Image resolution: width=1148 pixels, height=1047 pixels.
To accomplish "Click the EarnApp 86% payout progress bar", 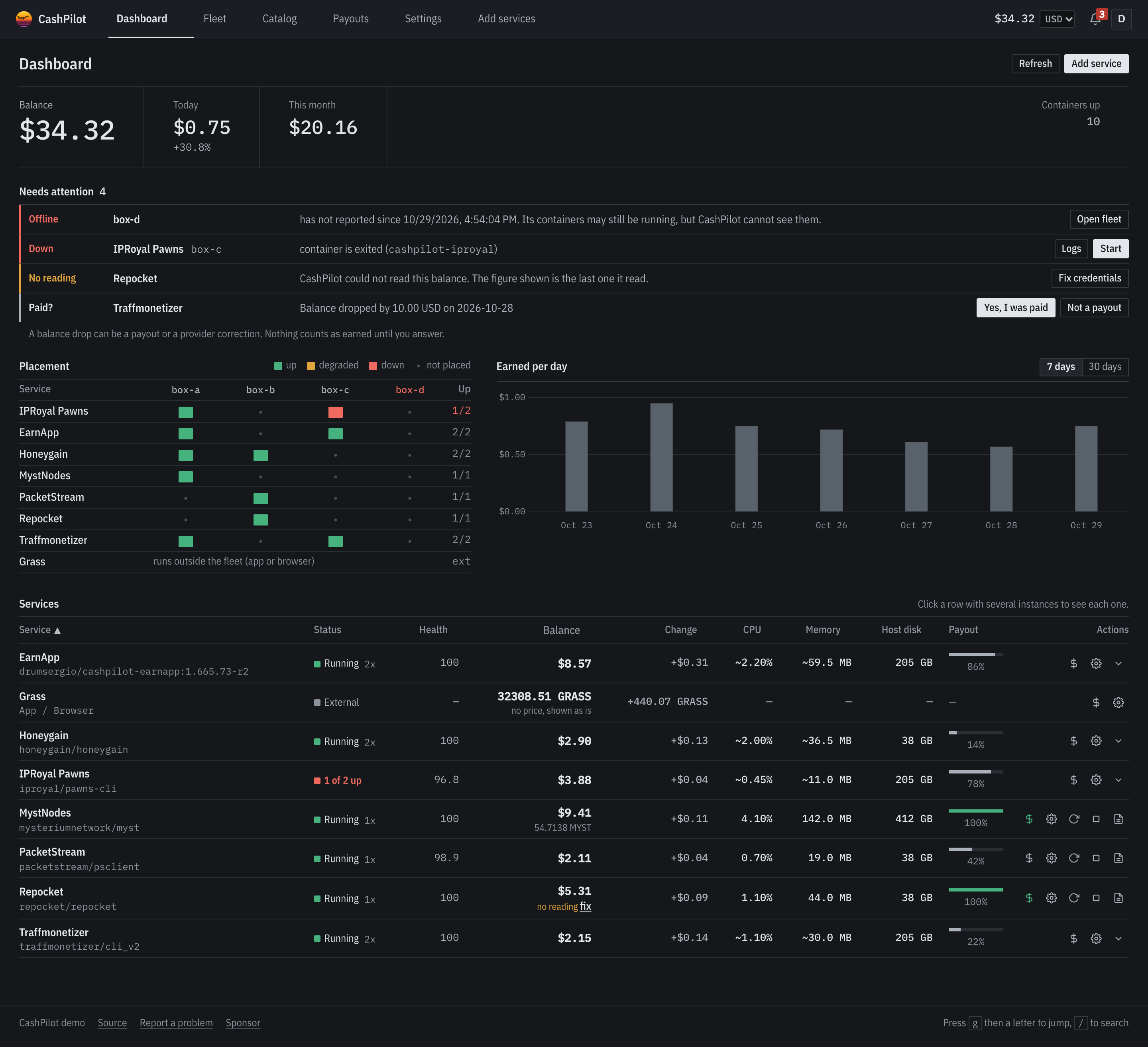I will point(975,655).
